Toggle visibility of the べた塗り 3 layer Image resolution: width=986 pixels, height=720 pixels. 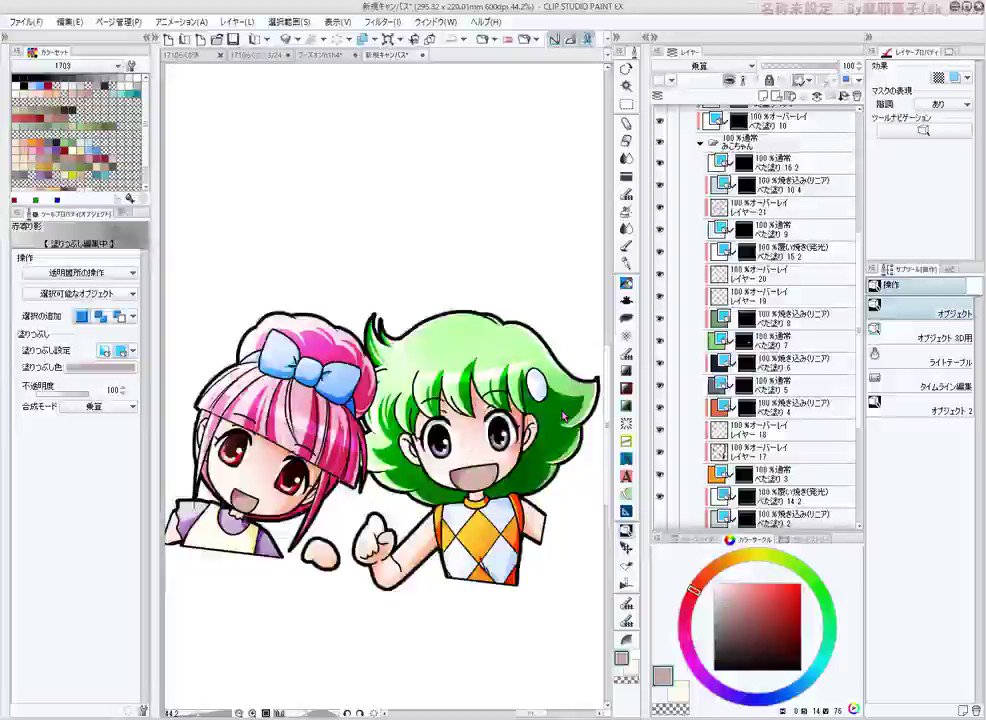pos(660,474)
